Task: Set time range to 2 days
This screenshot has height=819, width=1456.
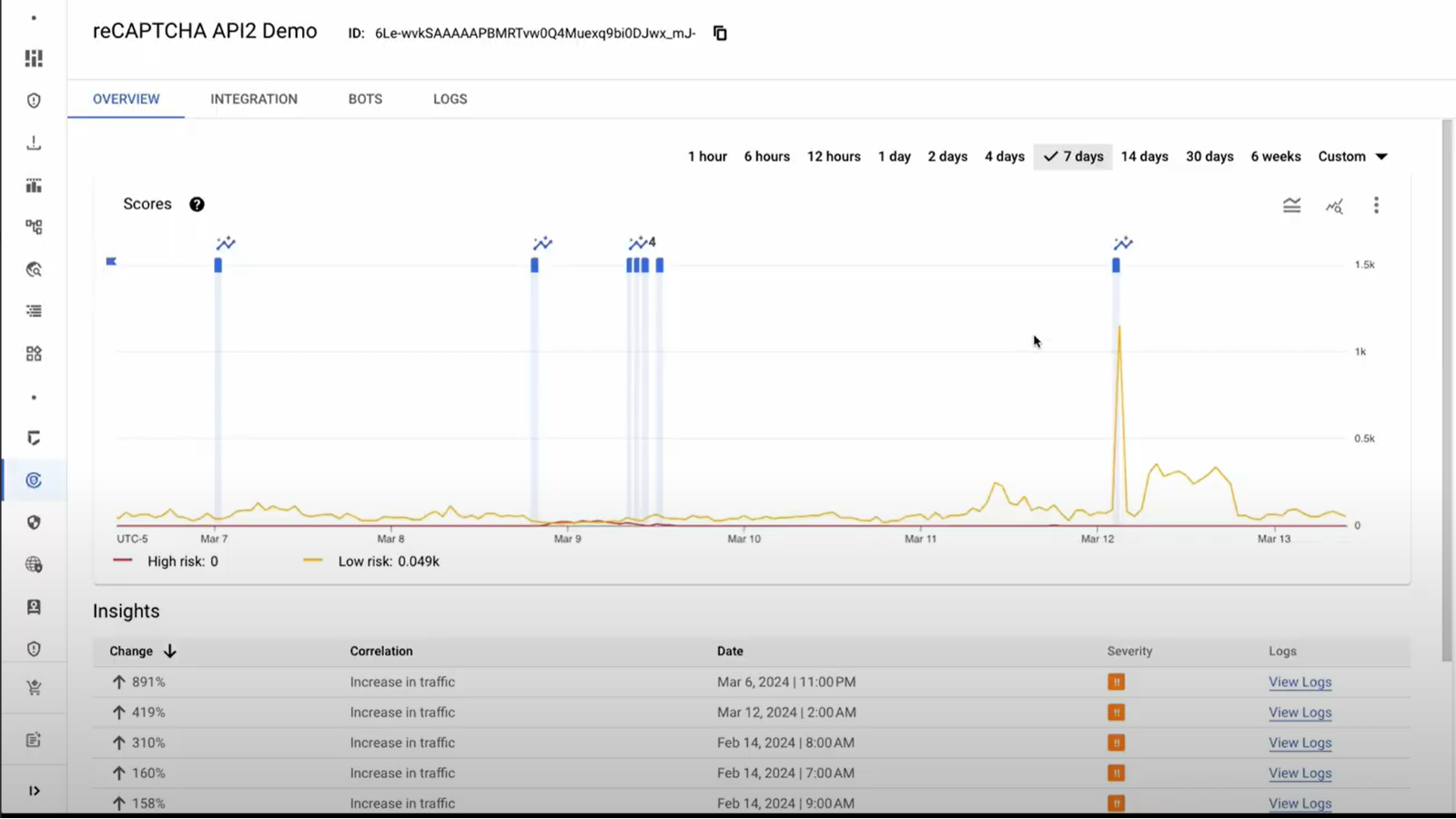Action: tap(947, 157)
